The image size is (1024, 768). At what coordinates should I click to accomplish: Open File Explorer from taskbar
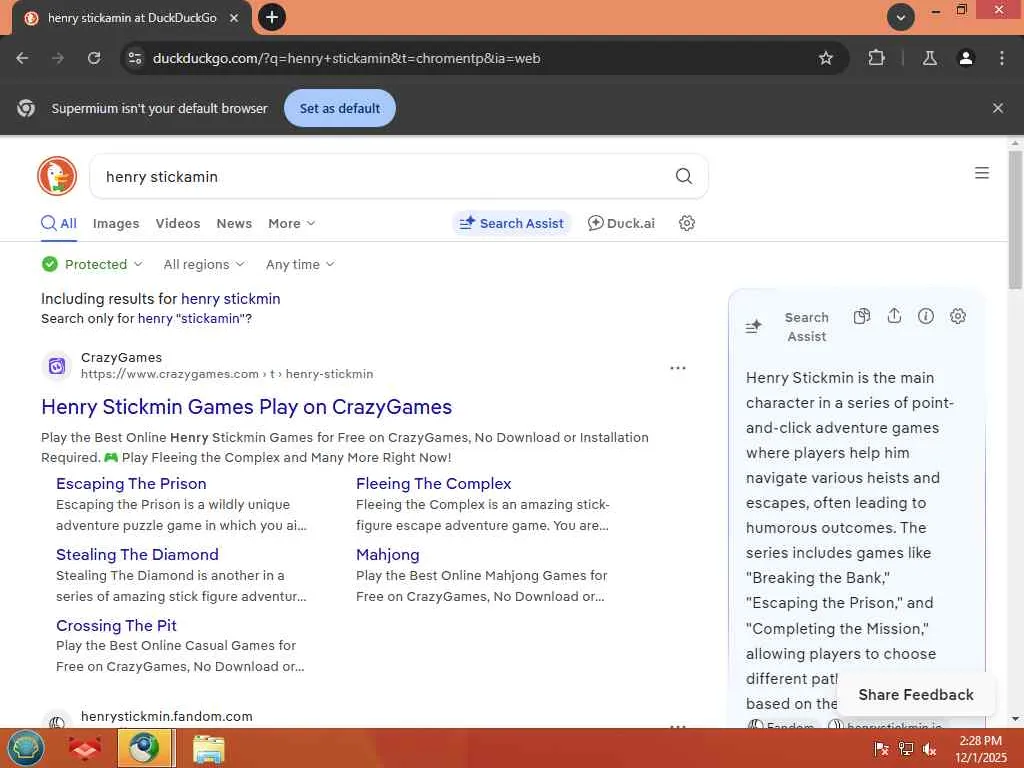tap(209, 749)
